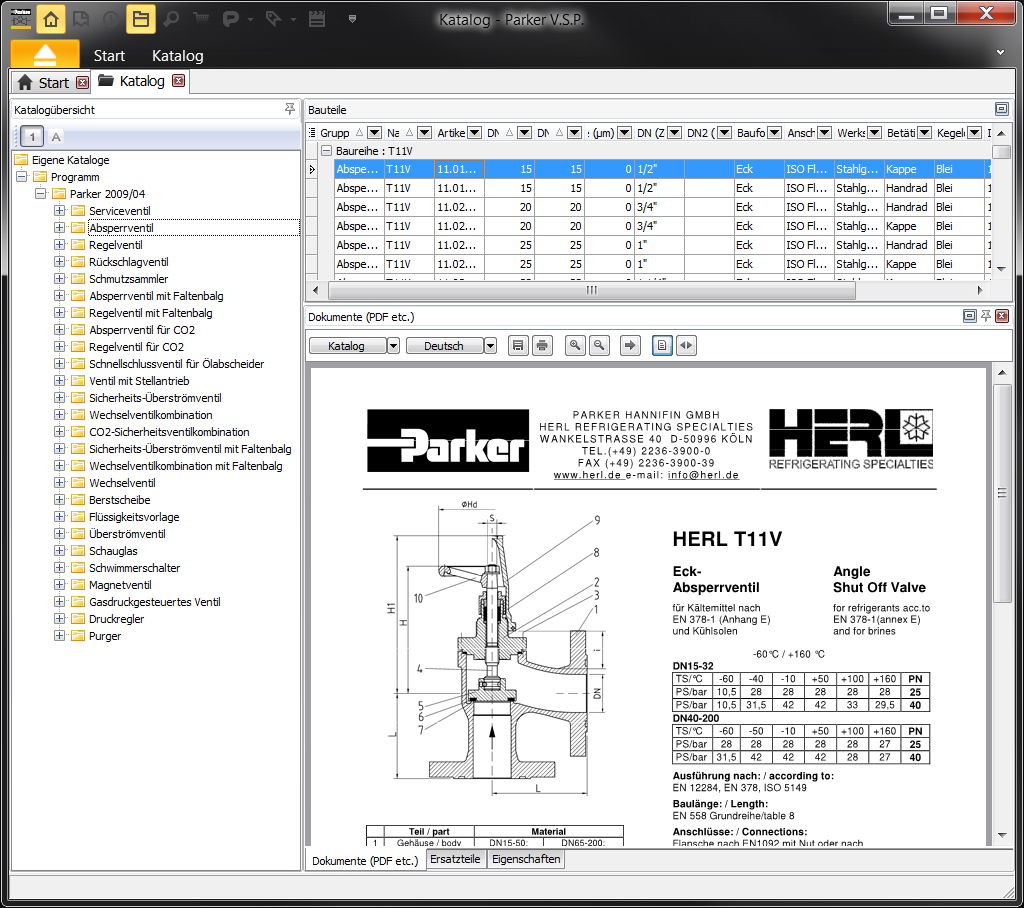Open the Eigenschaften tab
The width and height of the screenshot is (1024, 908).
tap(525, 859)
